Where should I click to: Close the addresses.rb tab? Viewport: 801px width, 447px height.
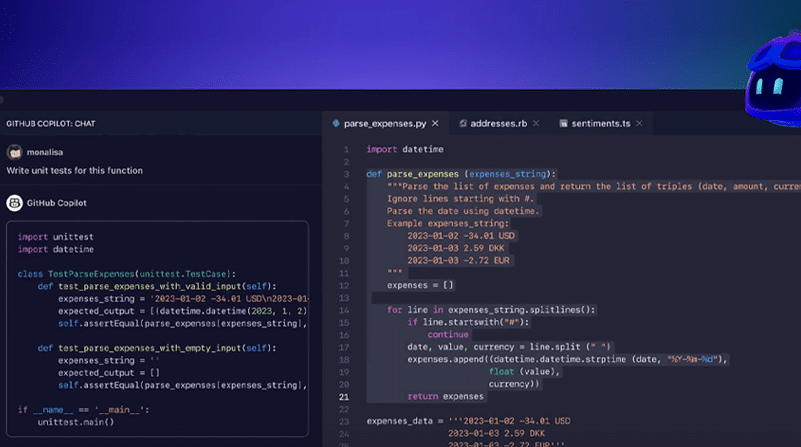click(536, 124)
